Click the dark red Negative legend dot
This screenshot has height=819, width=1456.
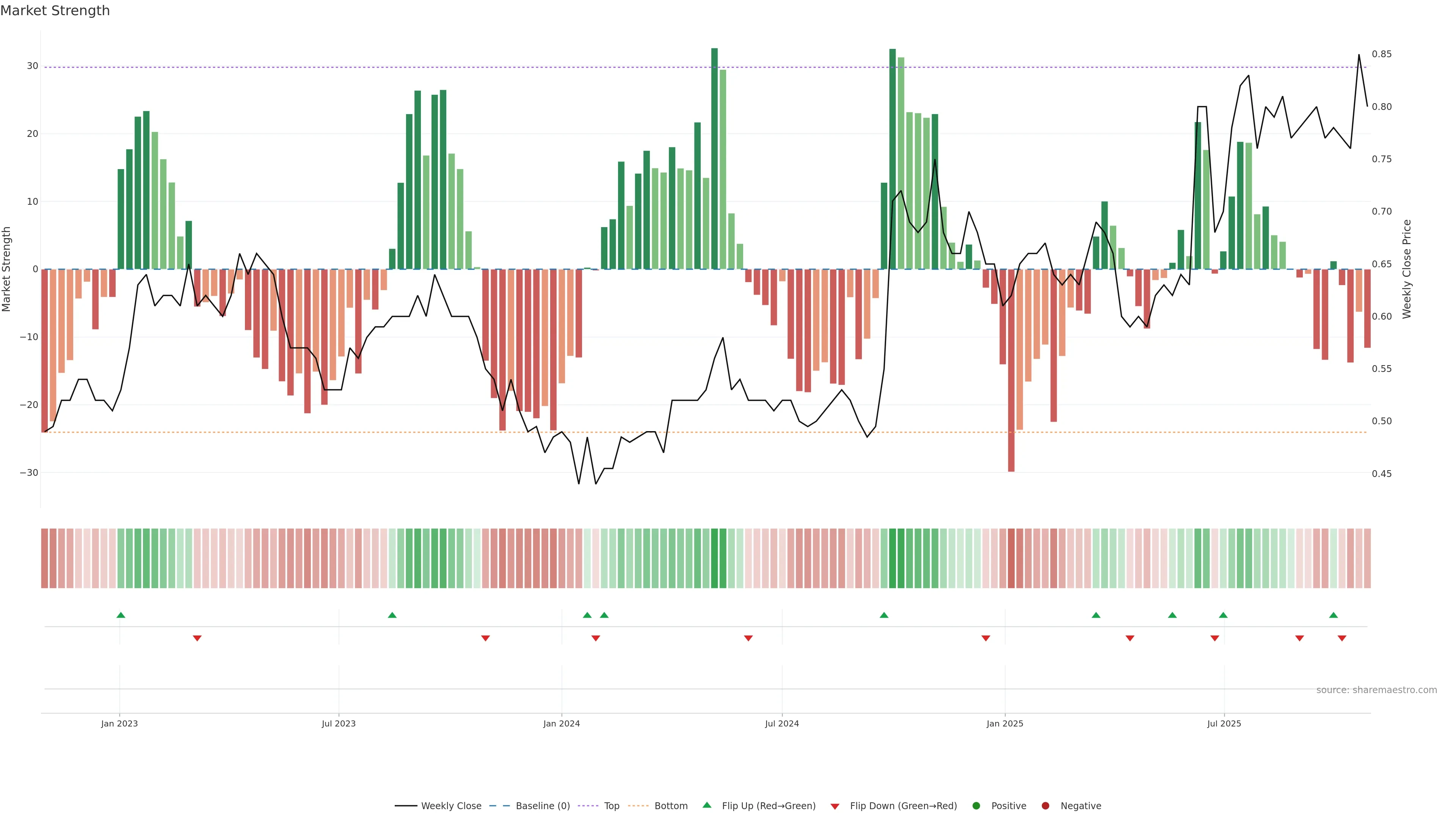tap(1045, 806)
